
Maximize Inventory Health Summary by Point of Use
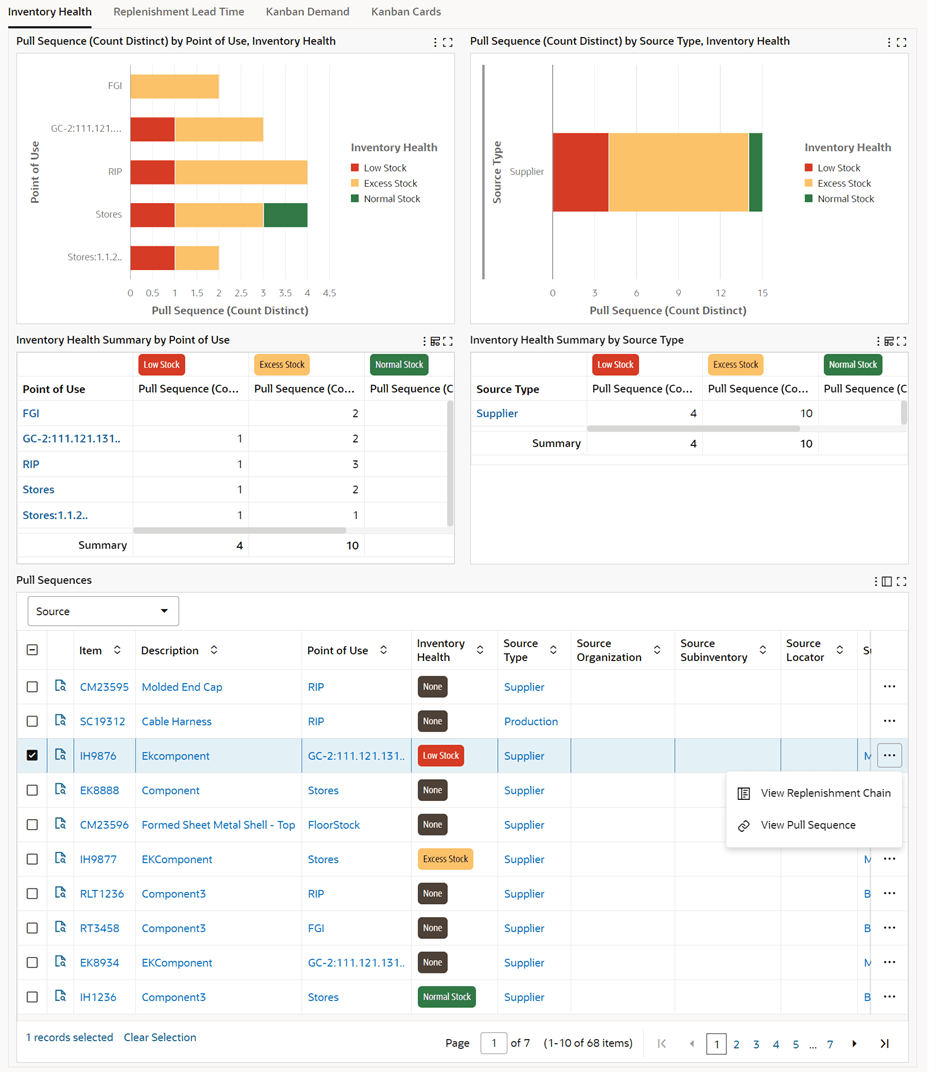coord(448,341)
